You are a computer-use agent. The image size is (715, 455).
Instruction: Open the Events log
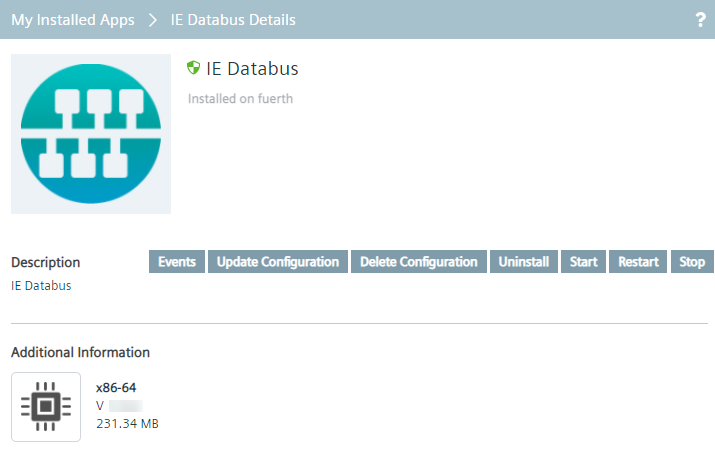point(177,262)
